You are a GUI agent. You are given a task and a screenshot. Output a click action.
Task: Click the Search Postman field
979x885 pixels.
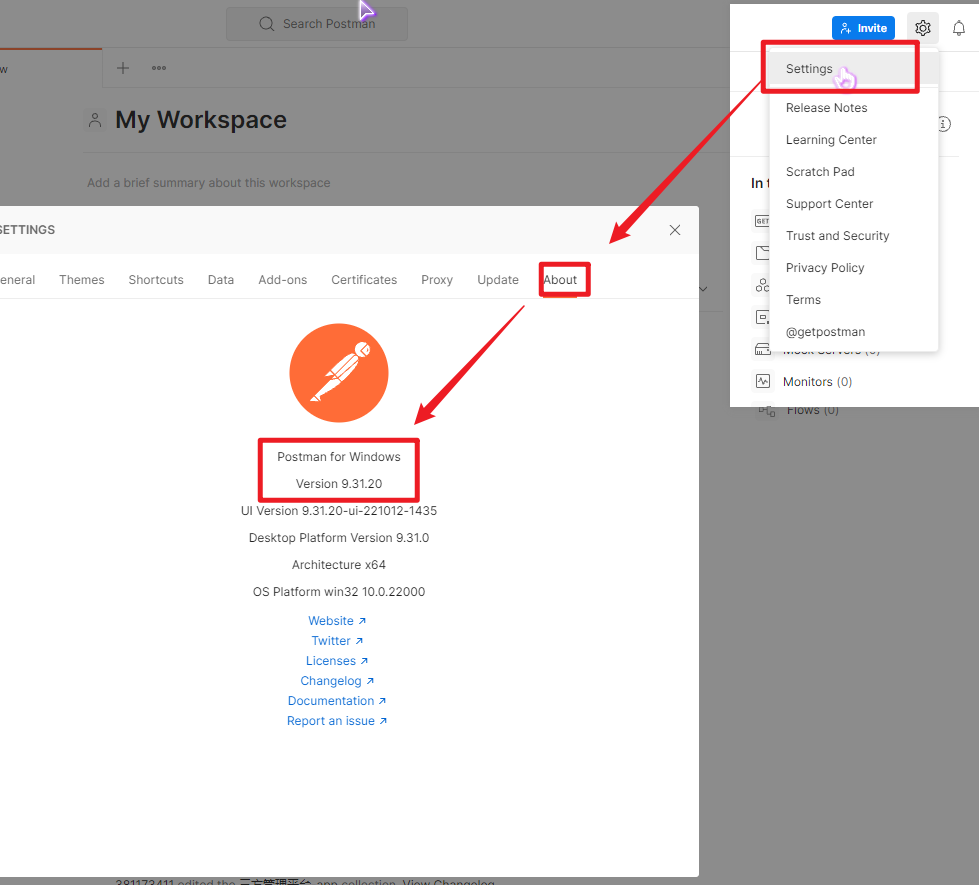(x=317, y=24)
